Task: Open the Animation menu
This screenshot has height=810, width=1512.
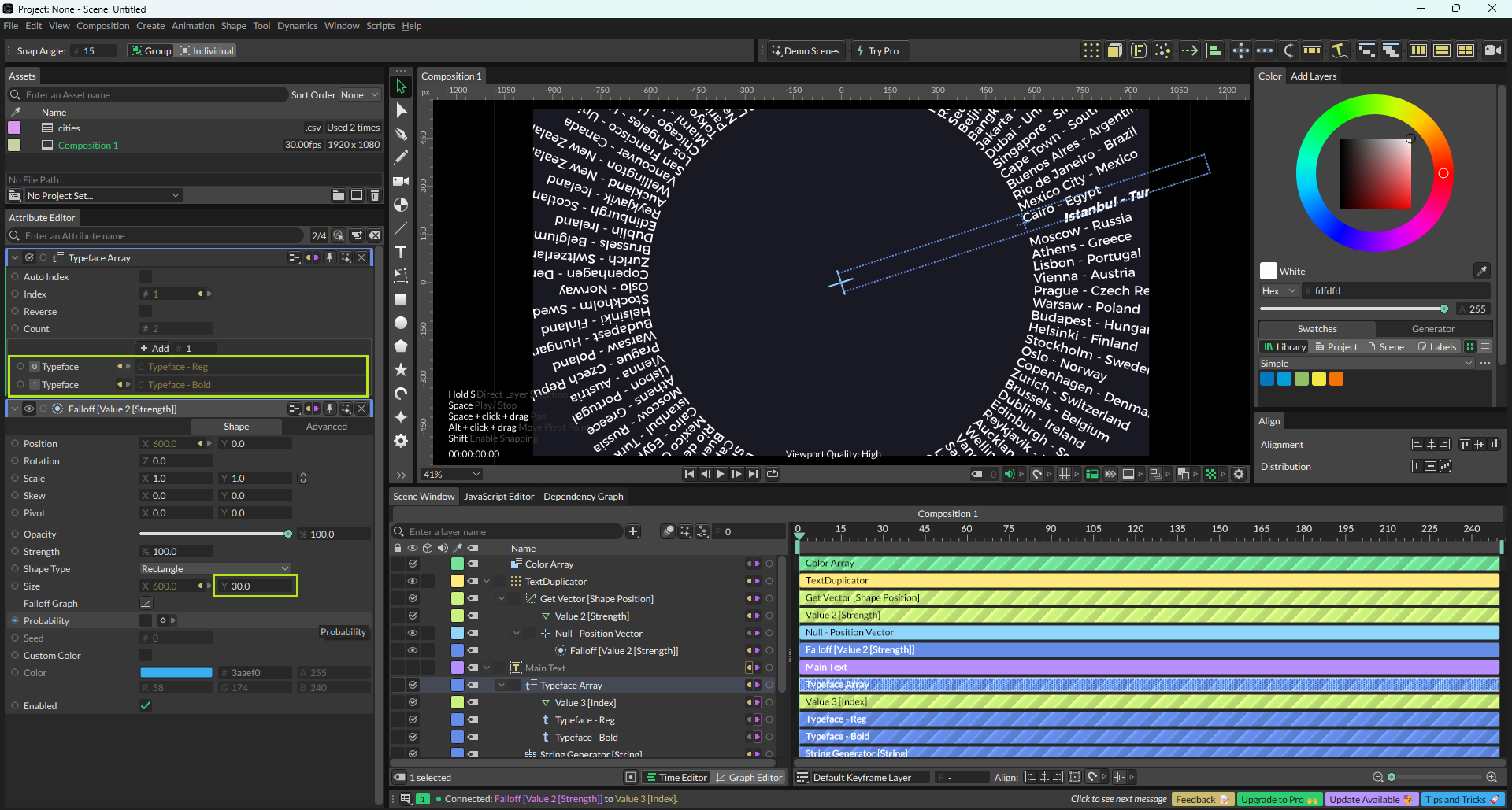Action: coord(193,26)
